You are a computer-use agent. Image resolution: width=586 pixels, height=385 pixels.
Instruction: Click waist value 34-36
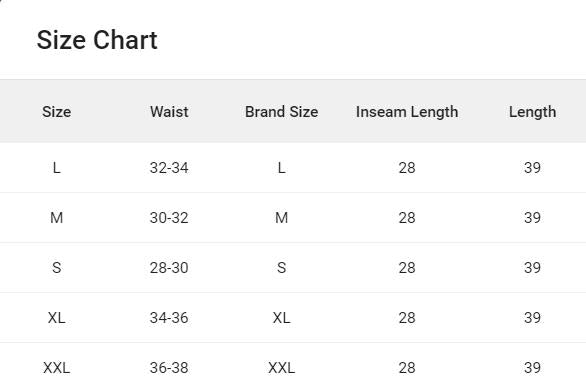coord(169,318)
